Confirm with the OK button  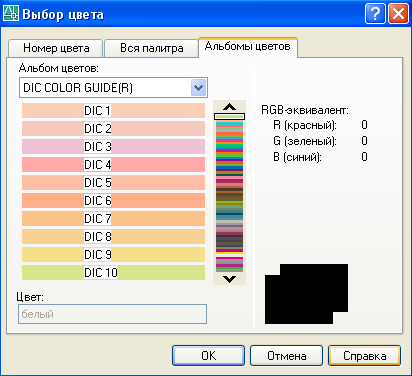pyautogui.click(x=209, y=356)
